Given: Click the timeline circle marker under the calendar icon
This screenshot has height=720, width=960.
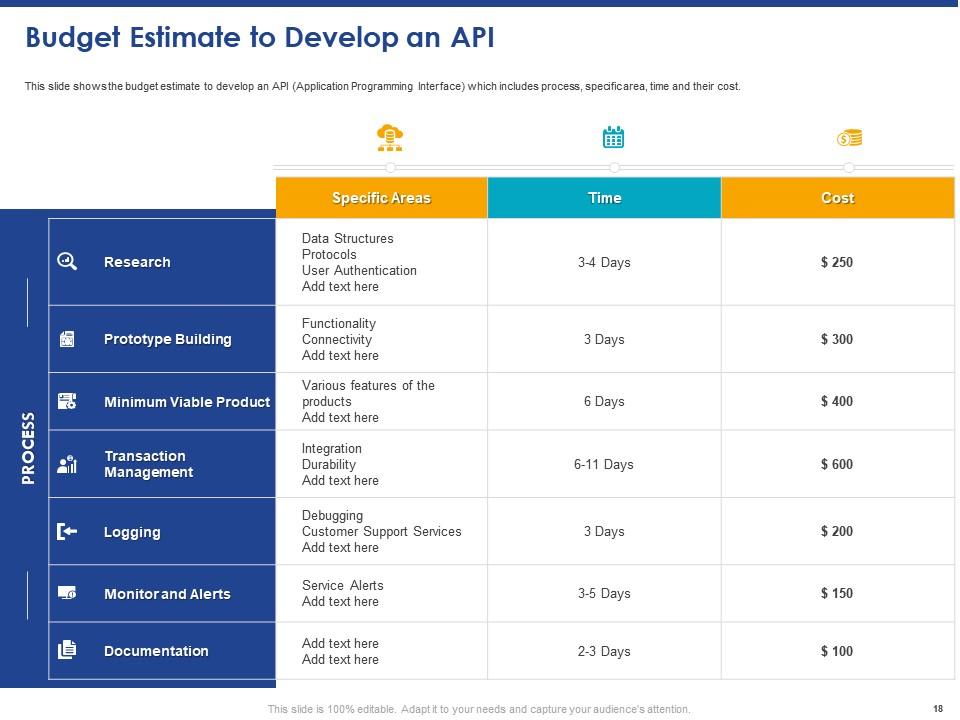Looking at the screenshot, I should pos(613,168).
